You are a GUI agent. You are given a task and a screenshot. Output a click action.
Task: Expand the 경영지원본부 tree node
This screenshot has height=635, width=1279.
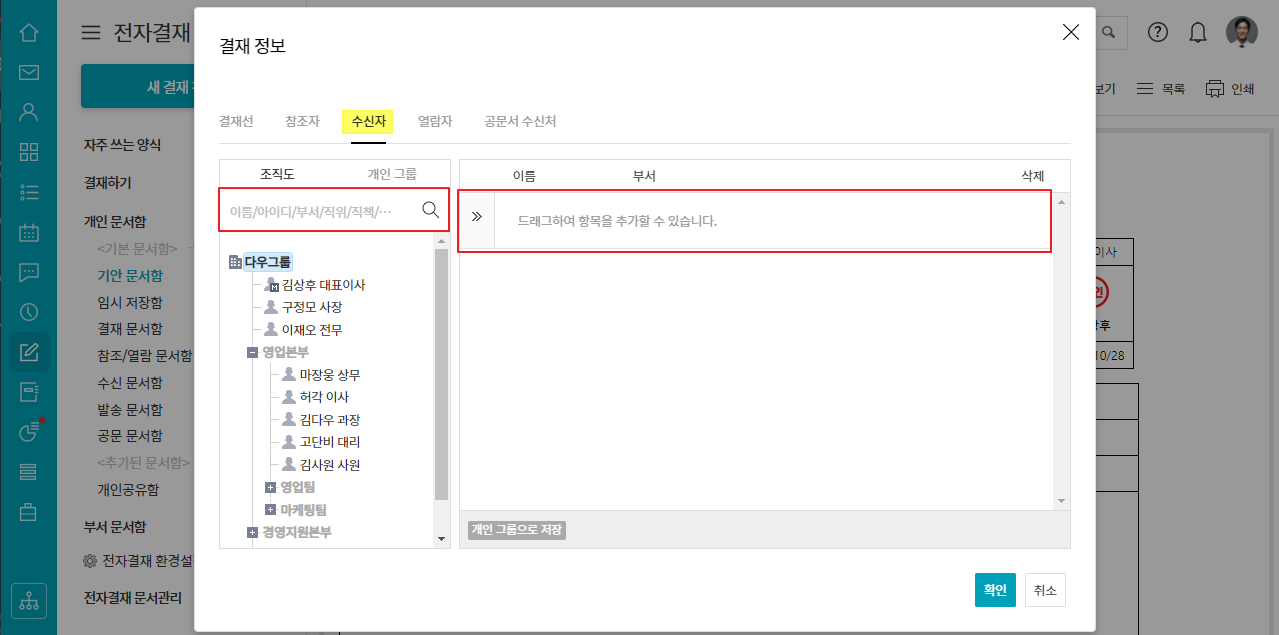[x=253, y=532]
